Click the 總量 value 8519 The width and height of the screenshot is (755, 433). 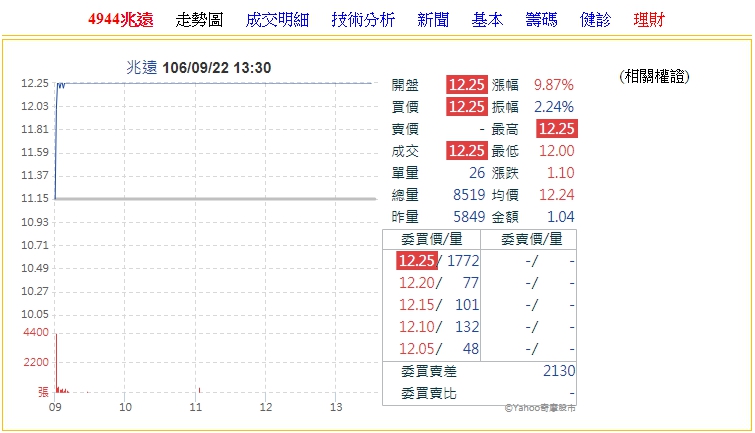pyautogui.click(x=469, y=195)
